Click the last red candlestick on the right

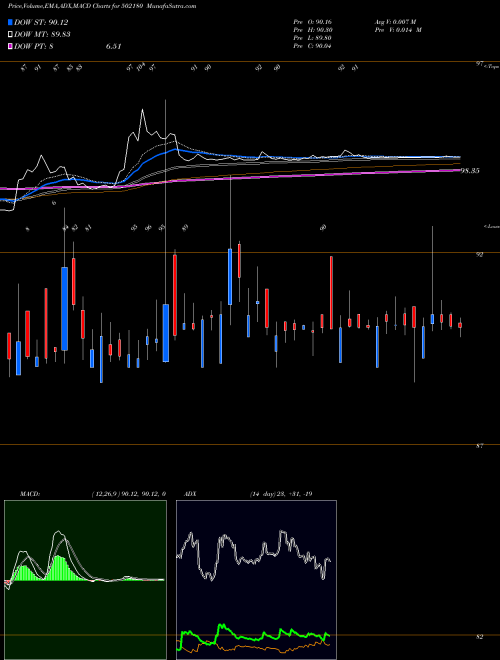460,325
